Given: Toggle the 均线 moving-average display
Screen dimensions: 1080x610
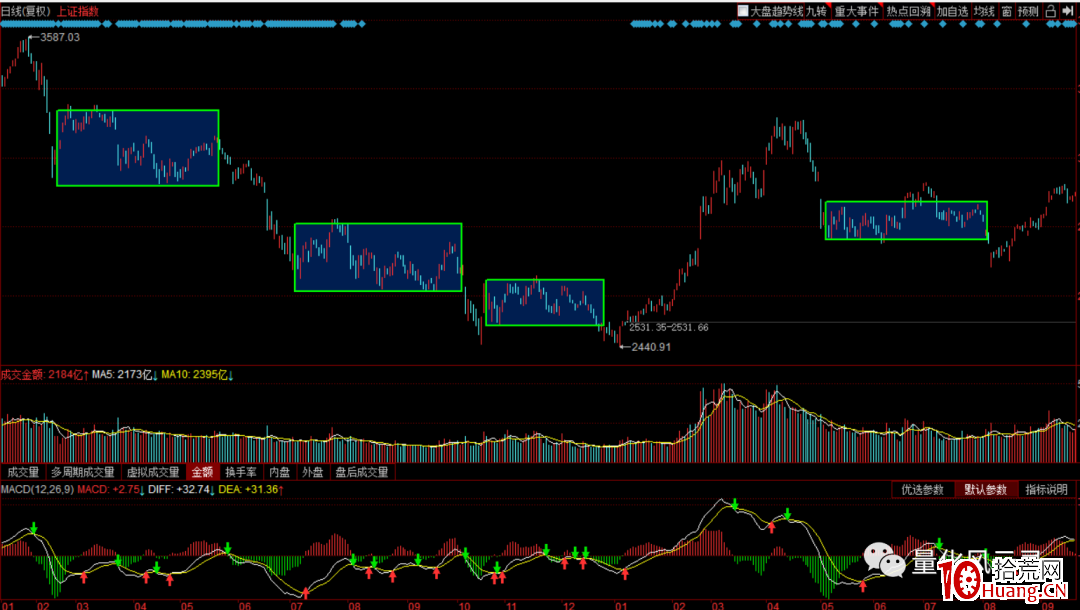Looking at the screenshot, I should [x=984, y=11].
